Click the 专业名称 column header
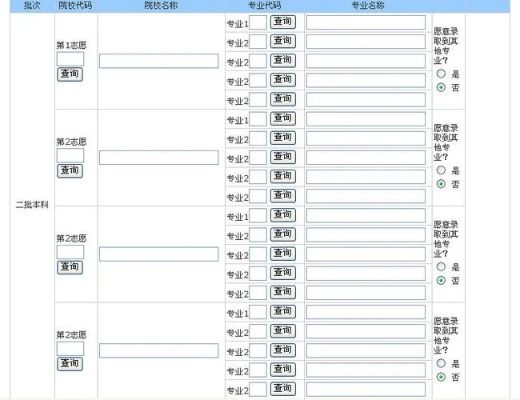Viewport: 520px width, 400px height. click(x=368, y=5)
